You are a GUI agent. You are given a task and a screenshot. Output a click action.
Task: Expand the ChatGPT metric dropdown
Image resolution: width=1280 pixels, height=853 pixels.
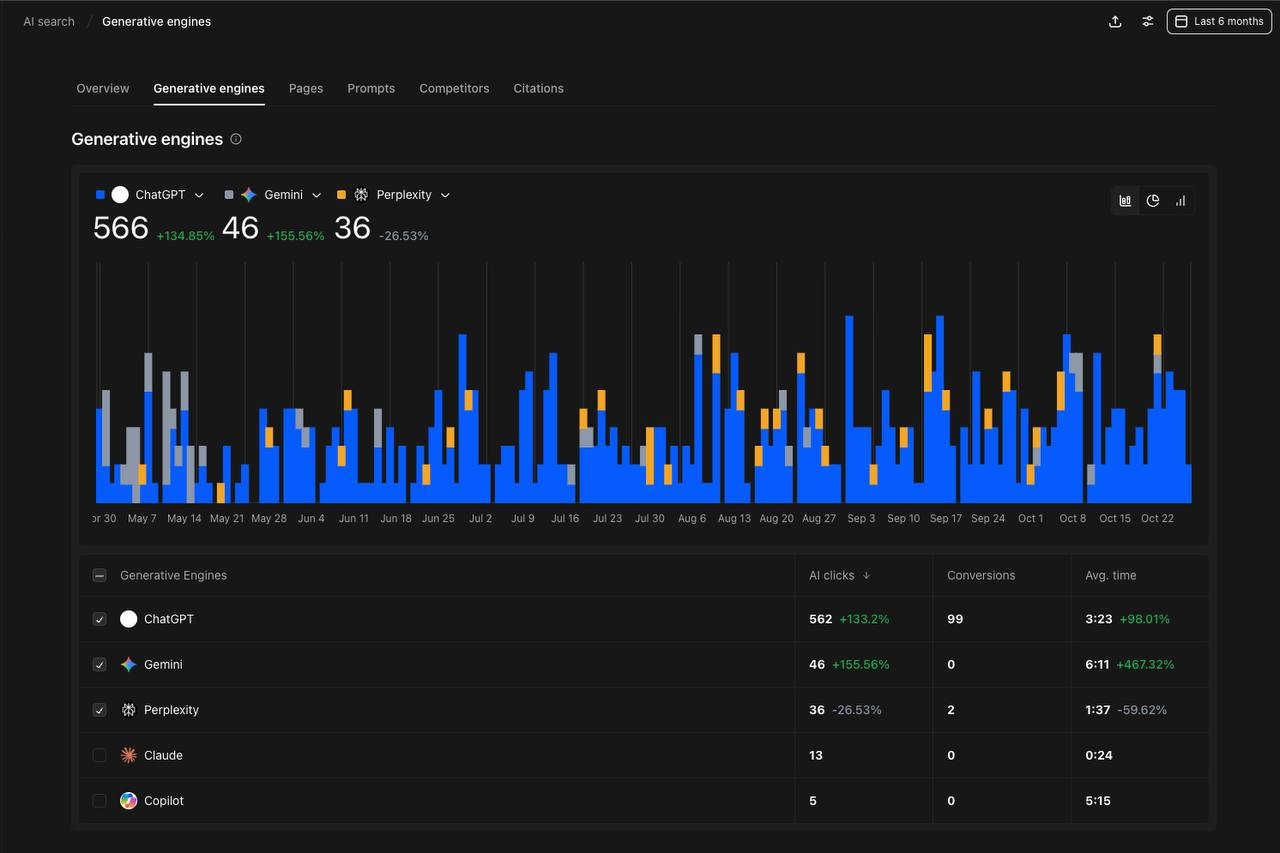pyautogui.click(x=199, y=194)
